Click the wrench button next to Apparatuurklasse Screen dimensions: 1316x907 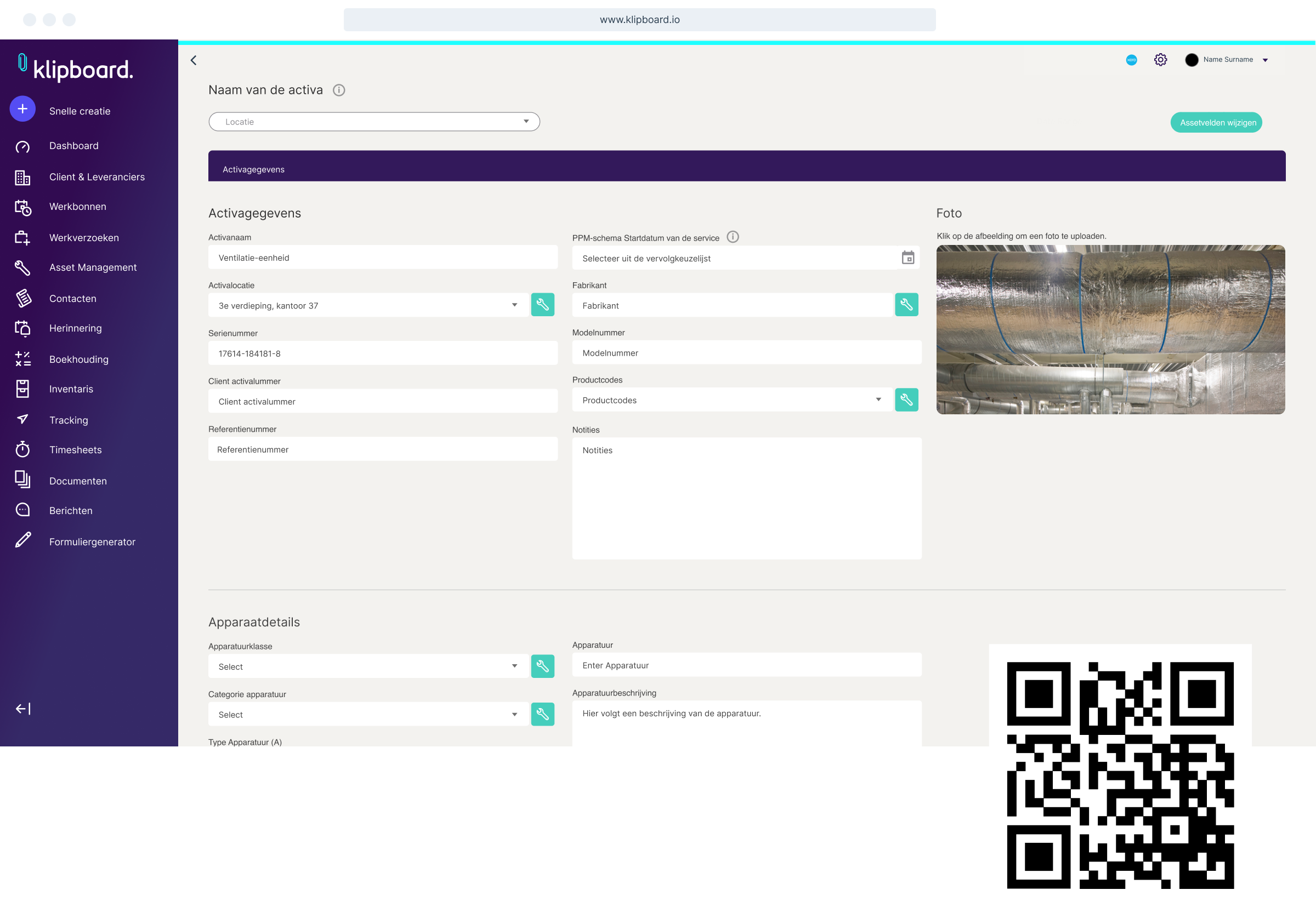click(x=543, y=666)
